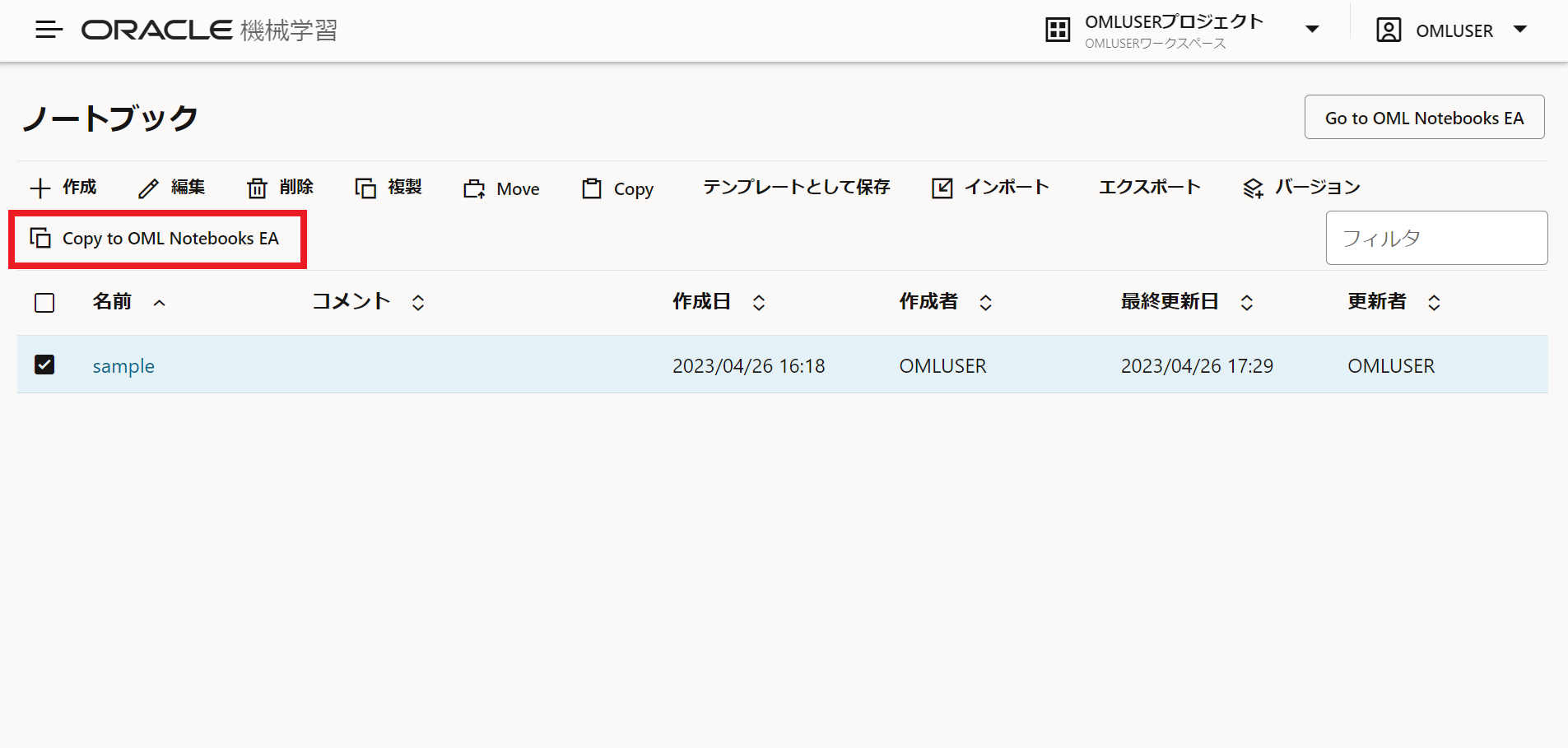Expand the OMLUSERプロジェクト dropdown arrow
This screenshot has width=1568, height=748.
coord(1312,30)
